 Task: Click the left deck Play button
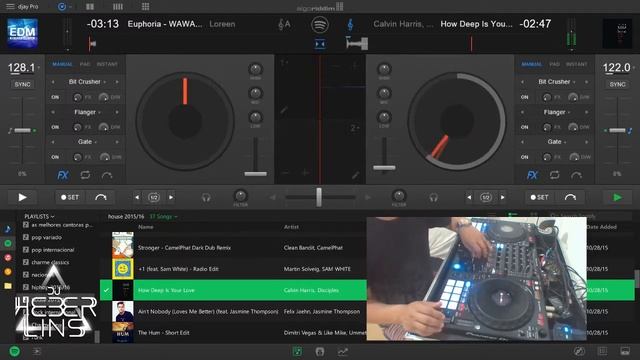[22, 198]
